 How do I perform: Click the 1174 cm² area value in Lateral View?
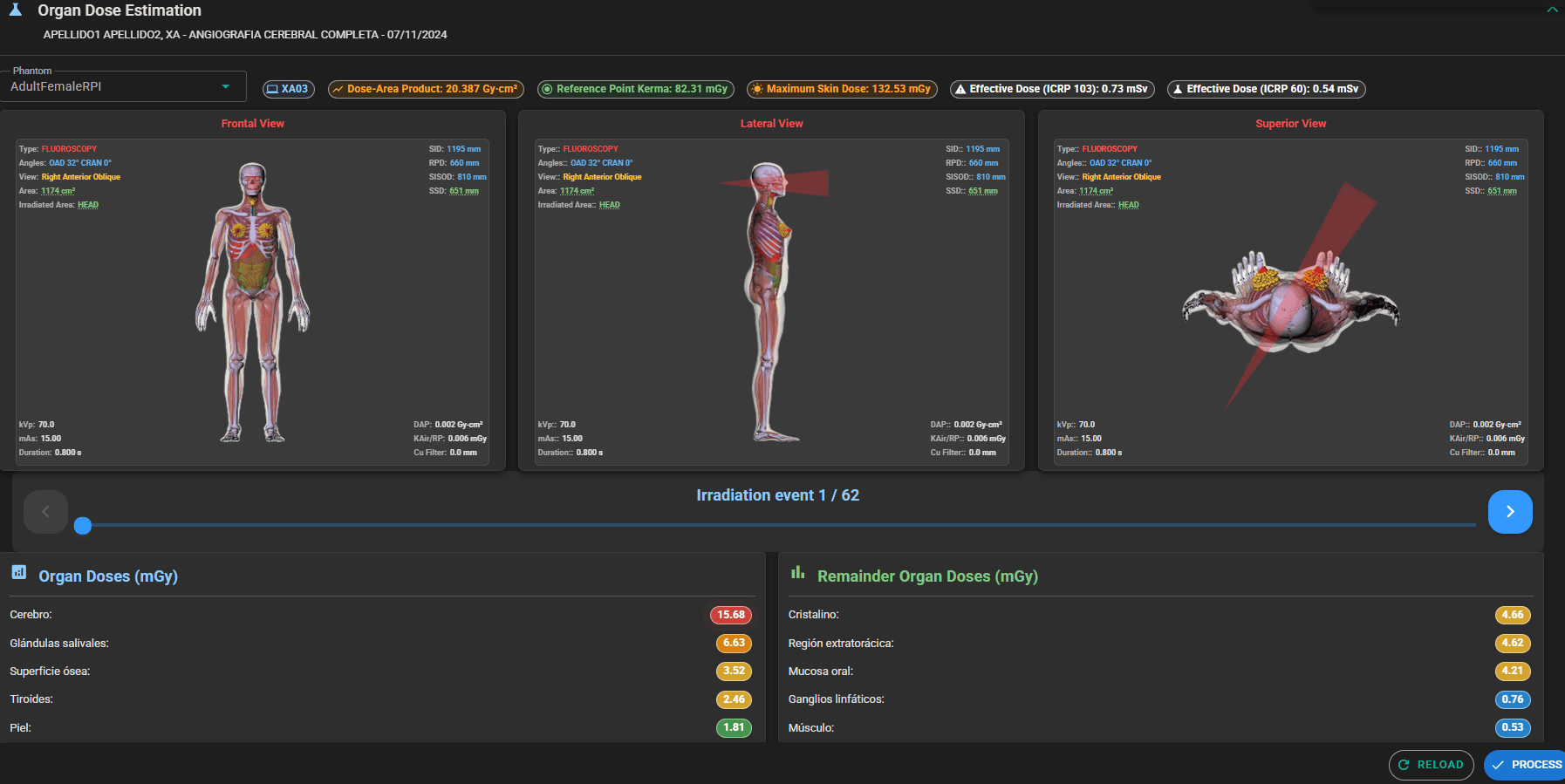pyautogui.click(x=577, y=191)
